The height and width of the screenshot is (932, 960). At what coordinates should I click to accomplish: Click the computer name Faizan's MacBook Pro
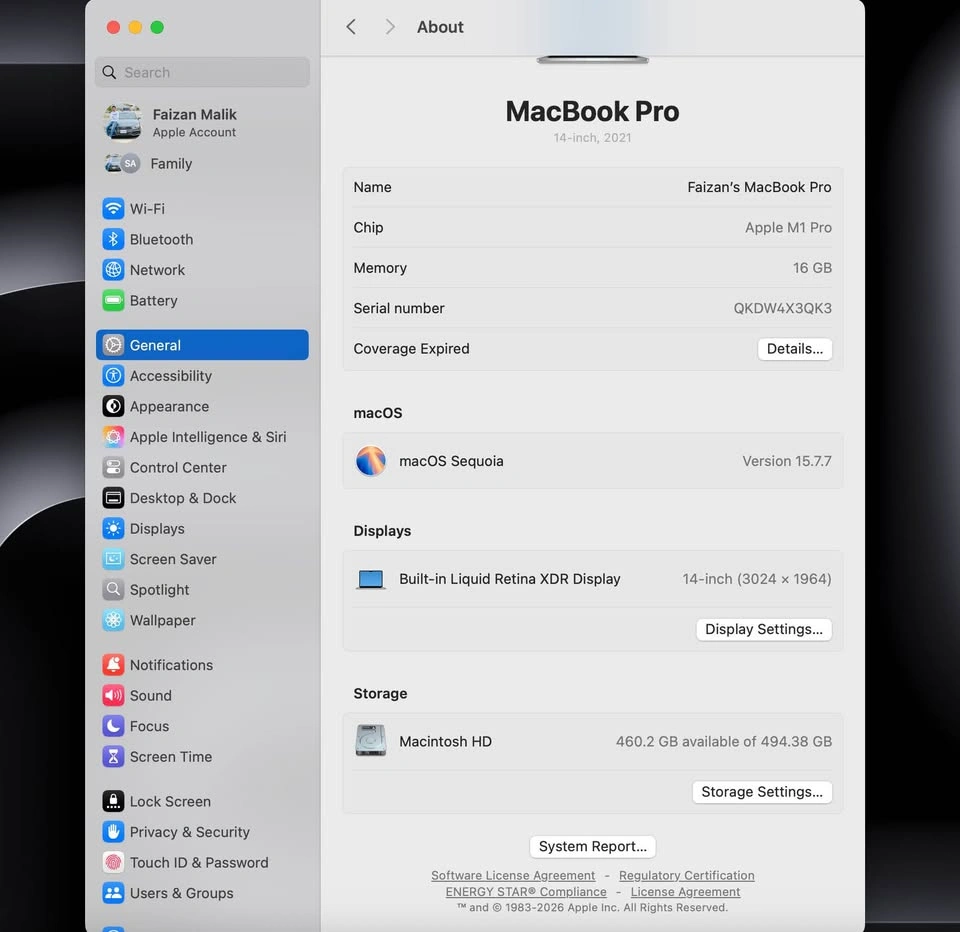click(x=759, y=187)
